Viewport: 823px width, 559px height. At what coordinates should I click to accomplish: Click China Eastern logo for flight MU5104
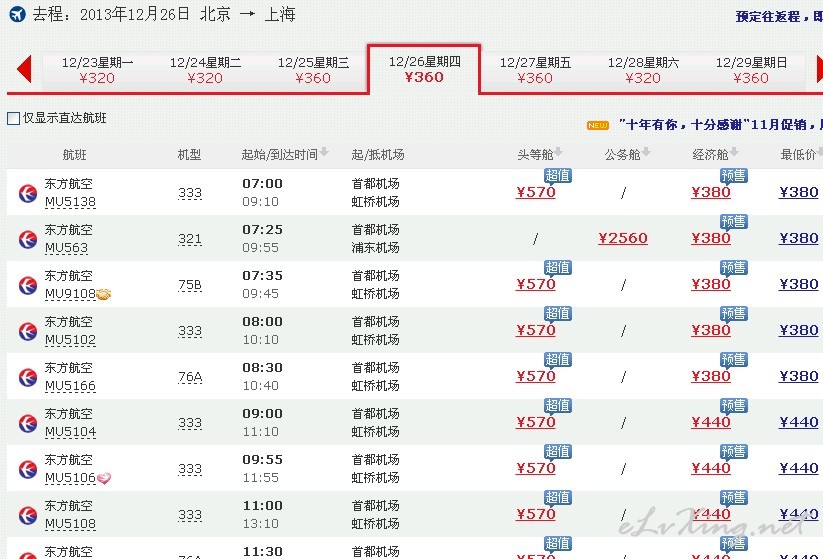tap(28, 423)
